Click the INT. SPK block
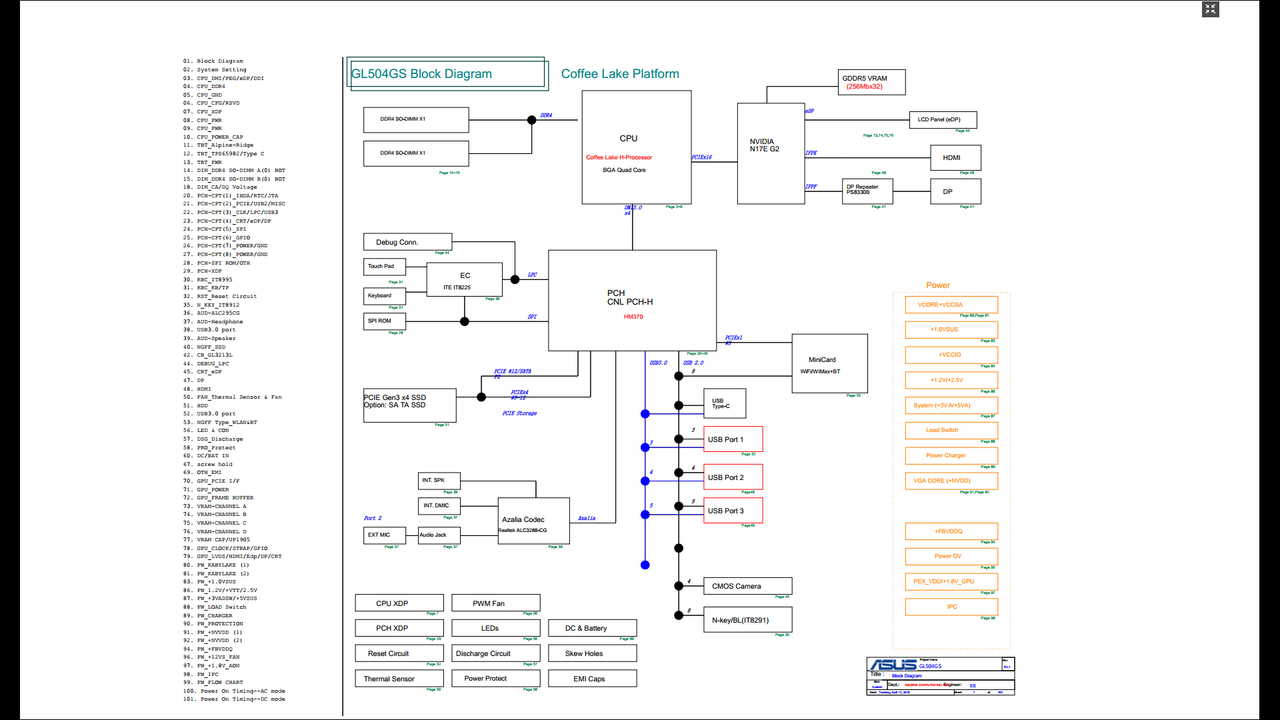This screenshot has width=1280, height=720. (438, 481)
